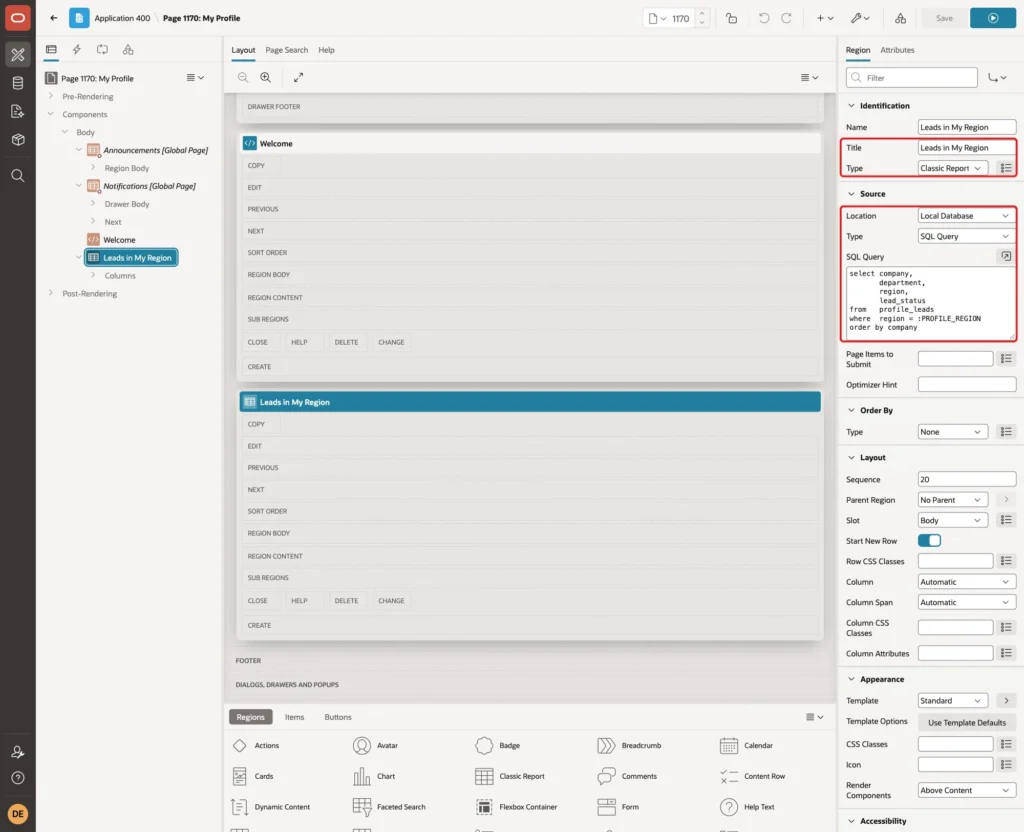Pick the Classic Report gallery item
This screenshot has height=832, width=1024.
click(510, 776)
